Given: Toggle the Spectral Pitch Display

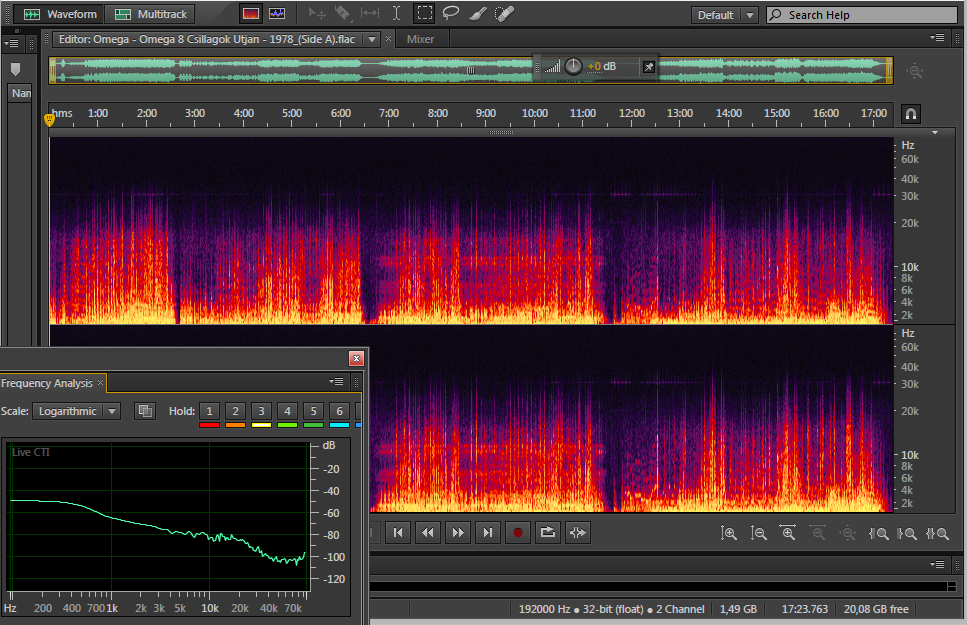Looking at the screenshot, I should (x=277, y=14).
